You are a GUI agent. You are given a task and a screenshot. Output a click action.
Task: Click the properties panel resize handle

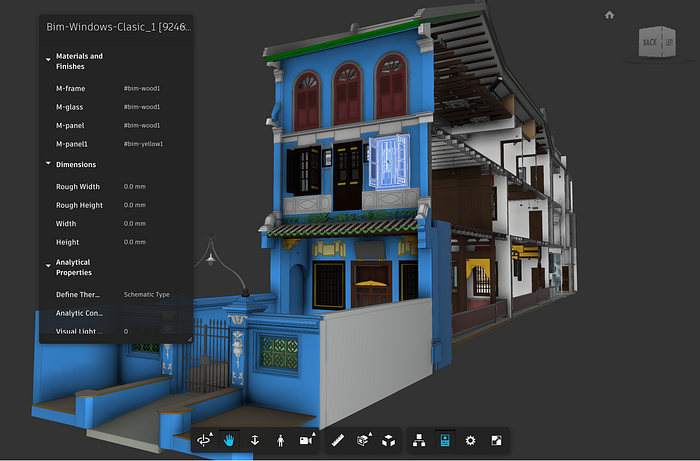[x=189, y=340]
